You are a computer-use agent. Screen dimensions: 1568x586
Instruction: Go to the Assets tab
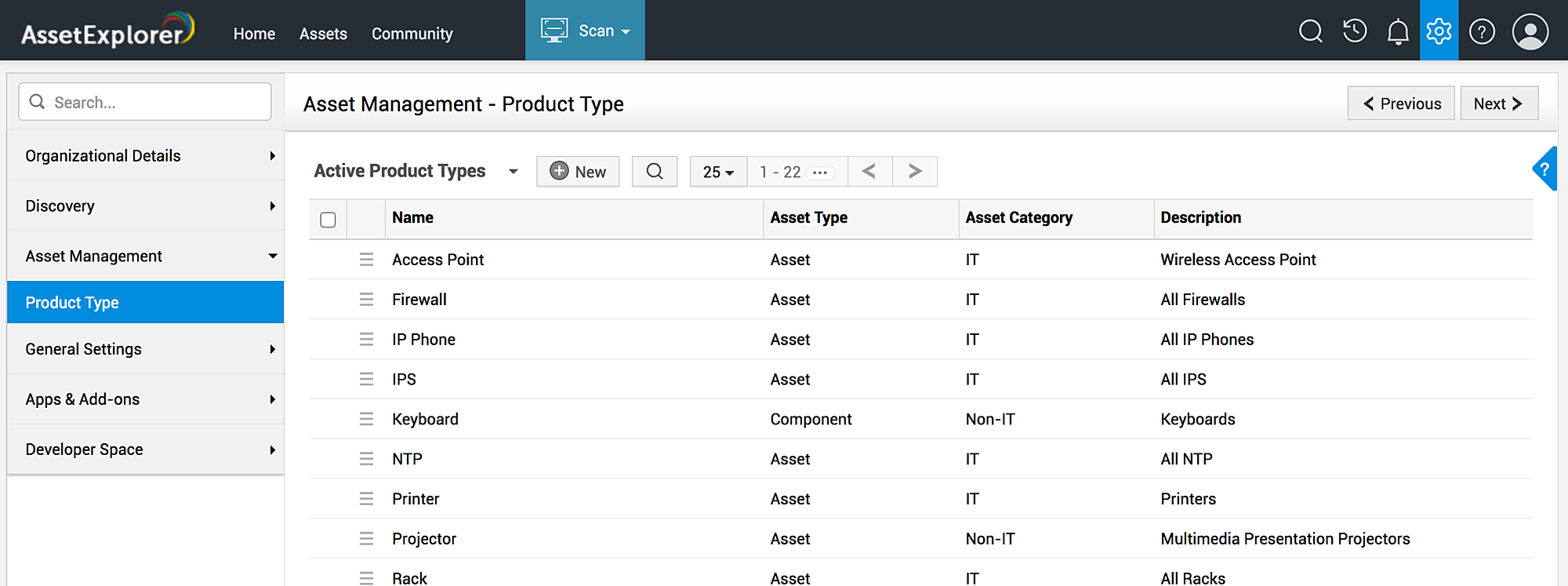(323, 34)
